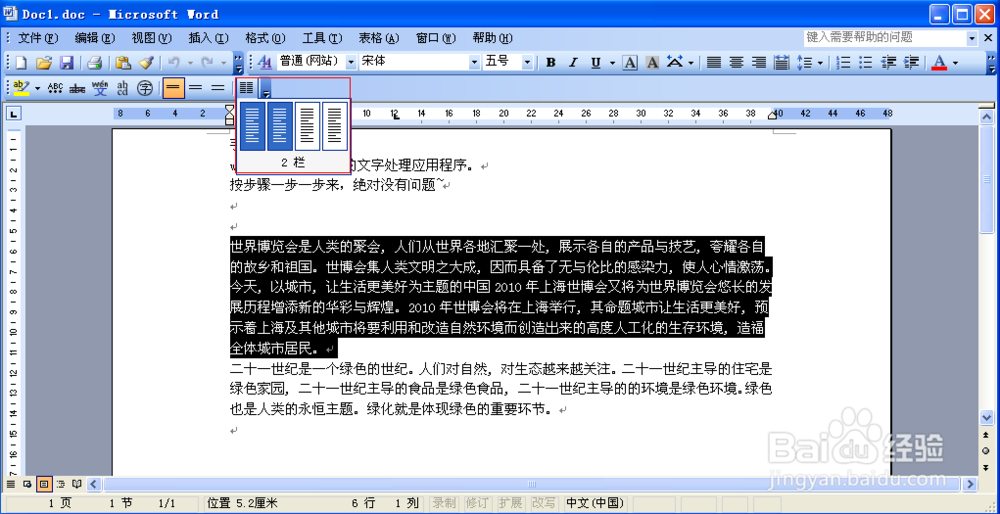Align text to the right
Viewport: 1000px width, 514px height.
(759, 62)
